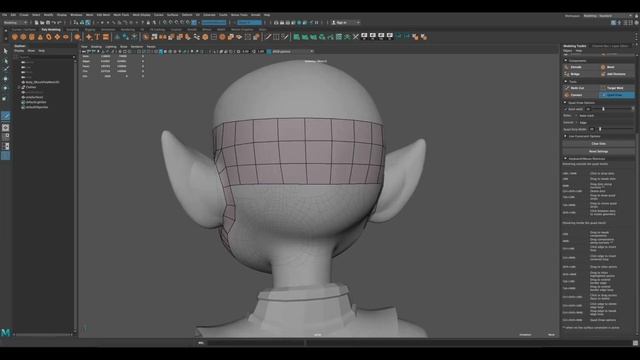The height and width of the screenshot is (360, 640).
Task: Open the viewport Shading menu
Action: tap(96, 47)
